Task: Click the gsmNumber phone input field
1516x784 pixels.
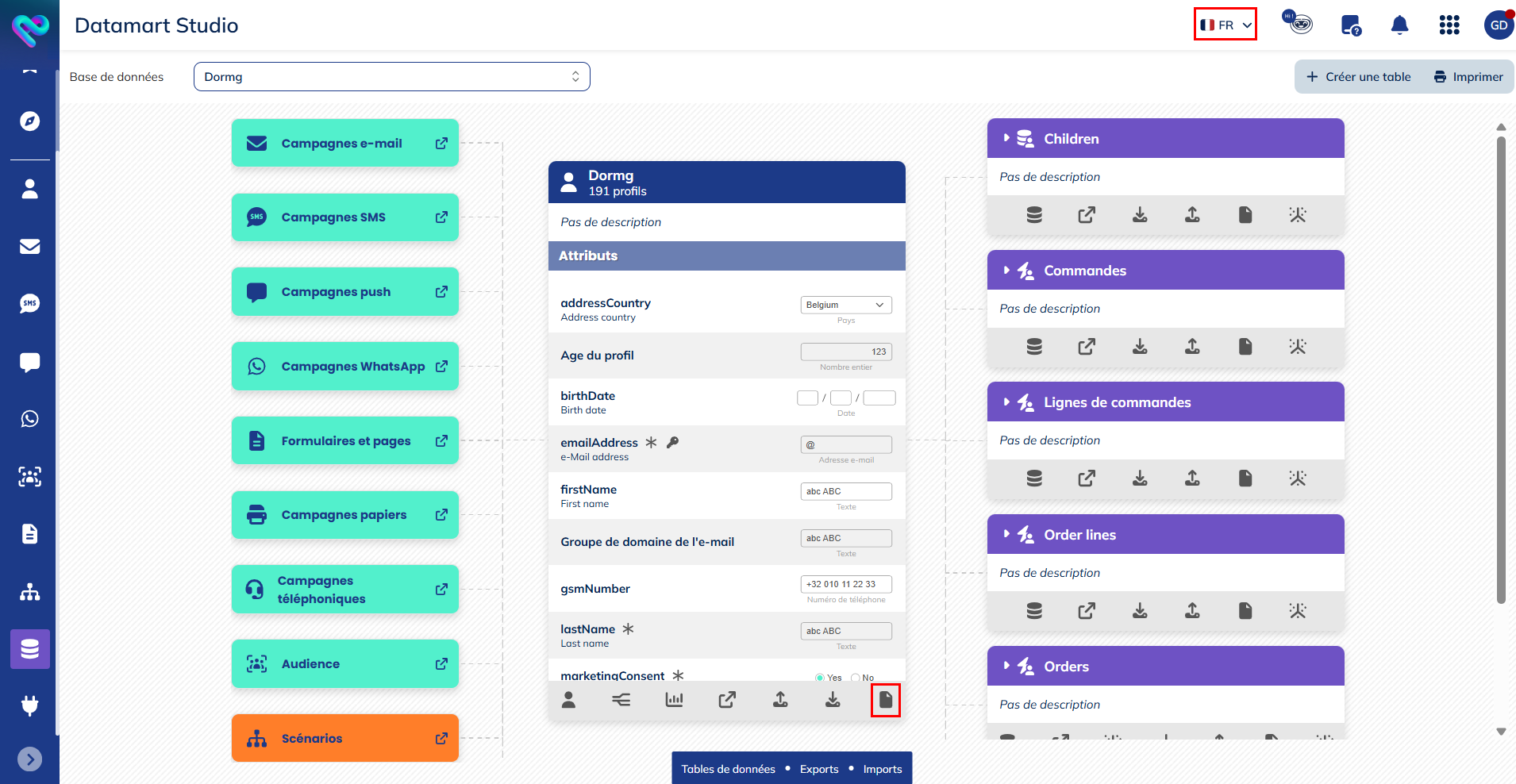Action: [x=845, y=584]
